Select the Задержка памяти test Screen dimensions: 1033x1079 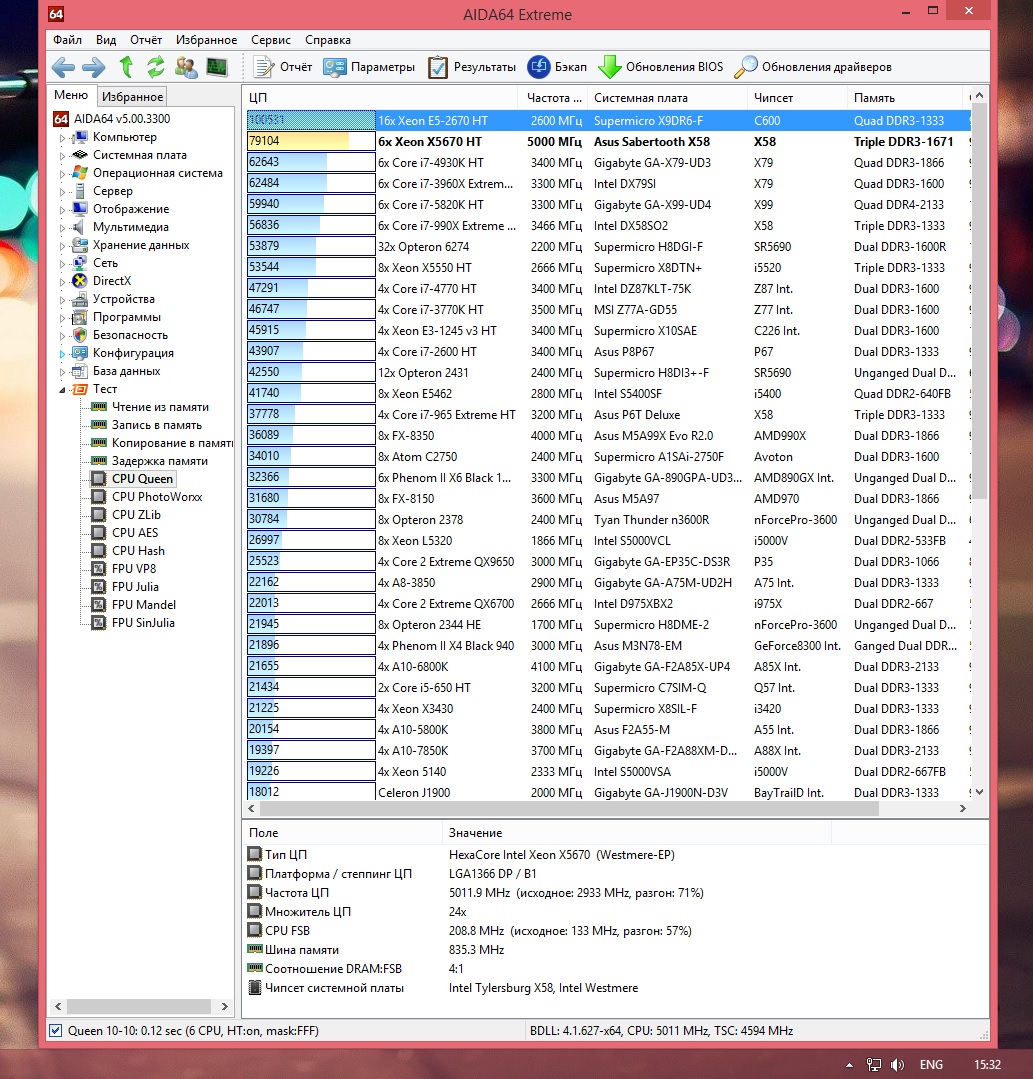click(x=160, y=460)
